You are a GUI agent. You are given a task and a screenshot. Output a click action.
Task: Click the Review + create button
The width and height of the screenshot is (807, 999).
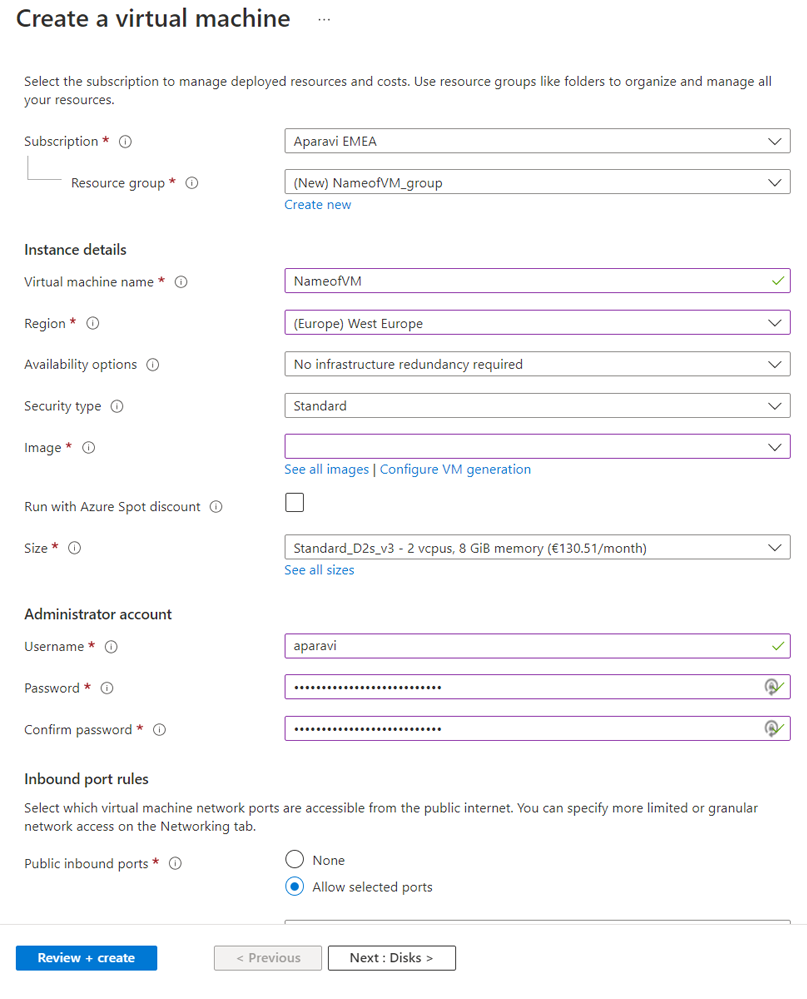coord(86,958)
